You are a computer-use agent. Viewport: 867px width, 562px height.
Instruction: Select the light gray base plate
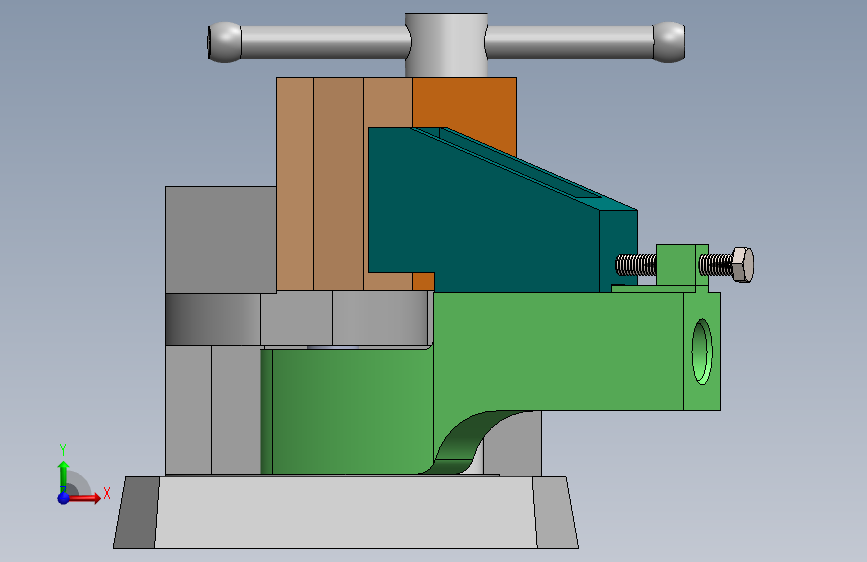(346, 512)
